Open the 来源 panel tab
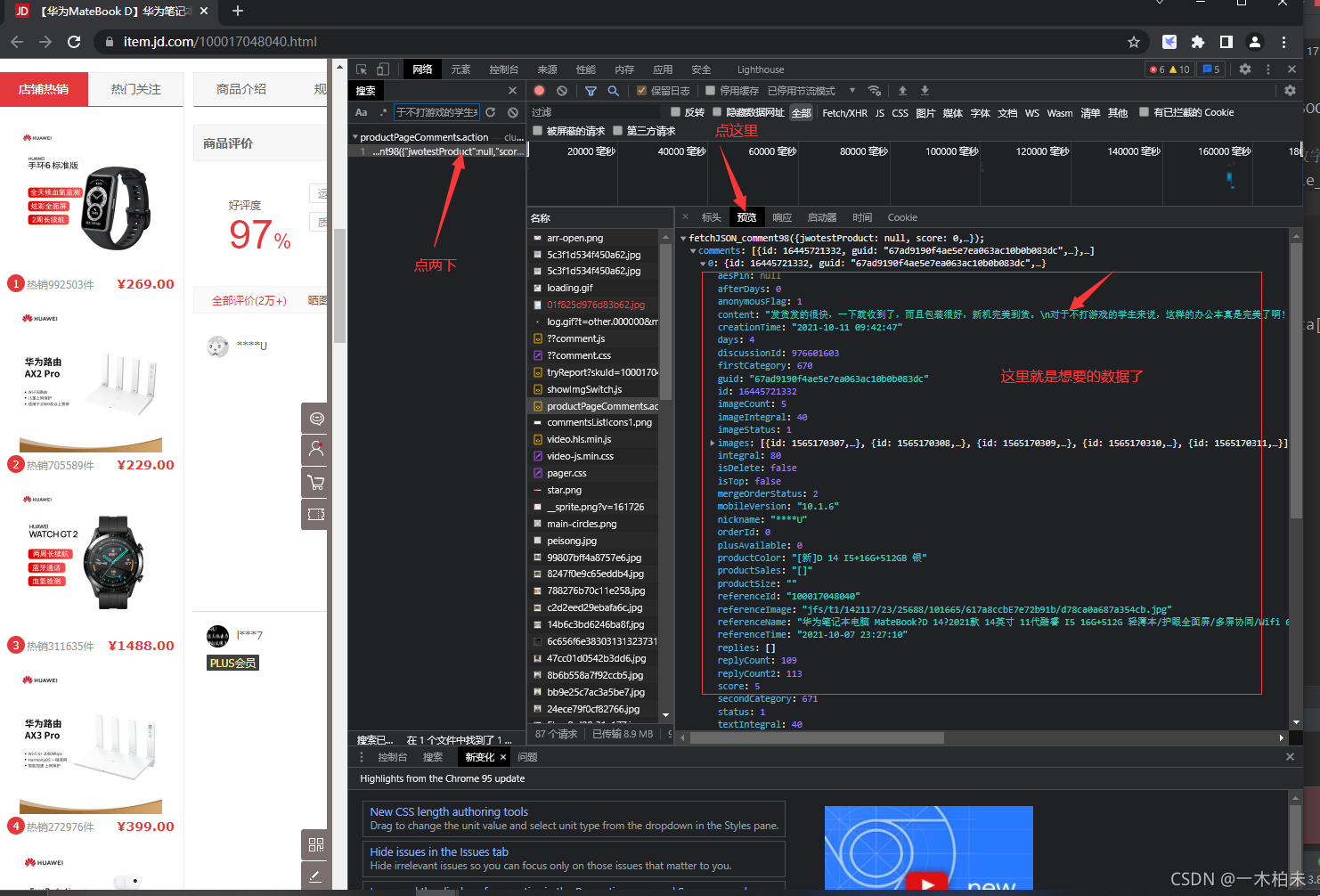The width and height of the screenshot is (1320, 896). click(547, 69)
